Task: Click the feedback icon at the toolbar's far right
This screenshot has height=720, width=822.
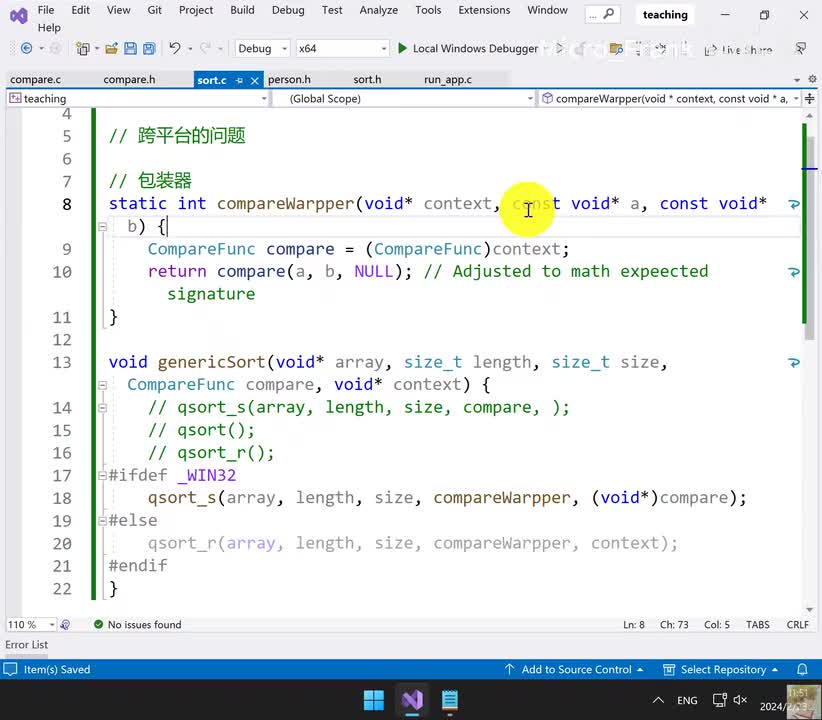Action: coord(800,49)
